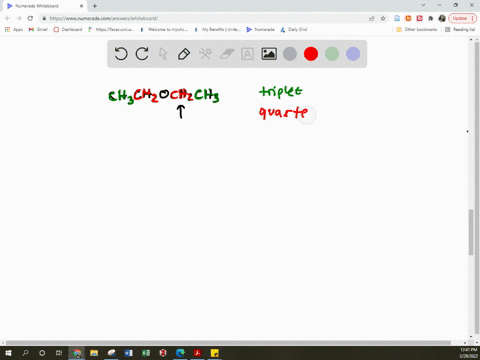Open the Numerade bookmark
480x360 pixels.
tap(260, 29)
